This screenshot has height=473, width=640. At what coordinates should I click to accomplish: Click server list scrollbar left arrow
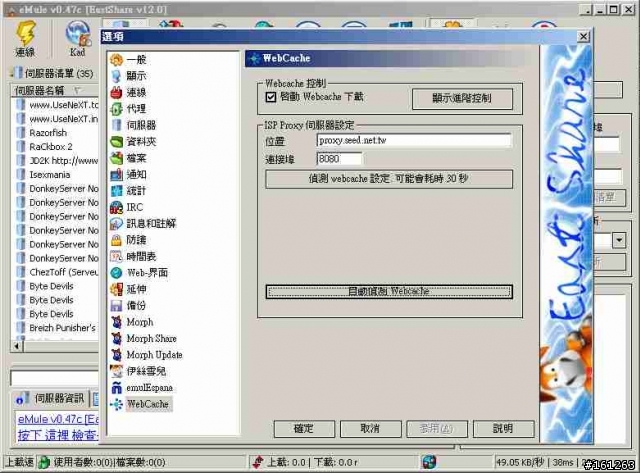(17, 346)
